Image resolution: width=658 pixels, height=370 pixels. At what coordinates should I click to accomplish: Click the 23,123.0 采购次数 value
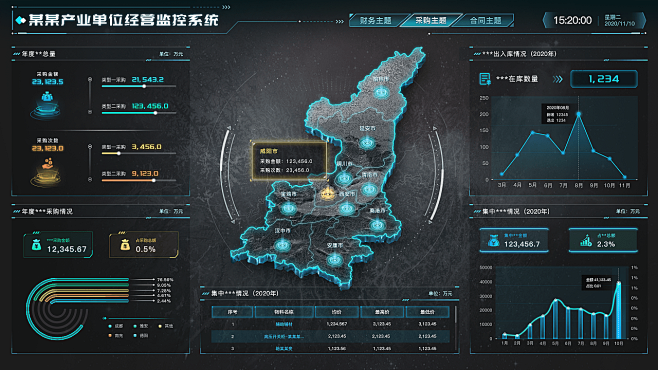47,149
